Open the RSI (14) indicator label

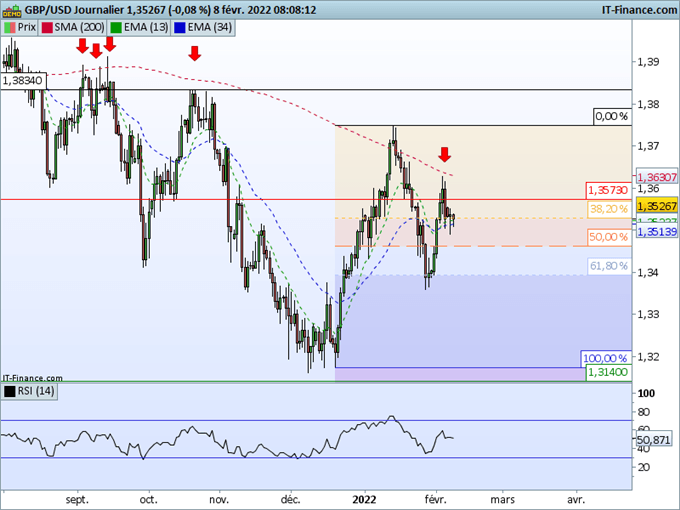coord(29,391)
